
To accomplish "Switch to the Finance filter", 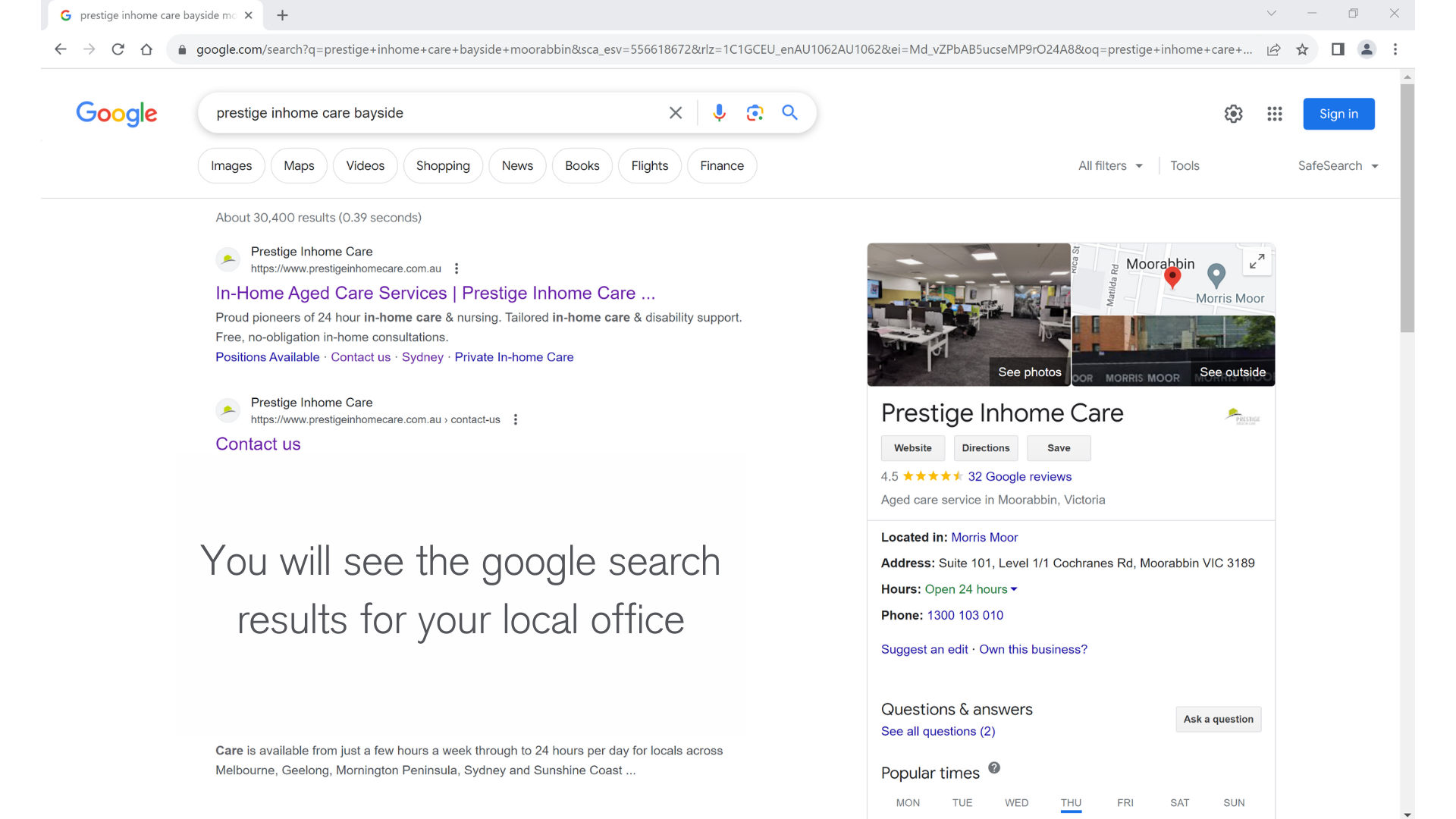I will 722,165.
